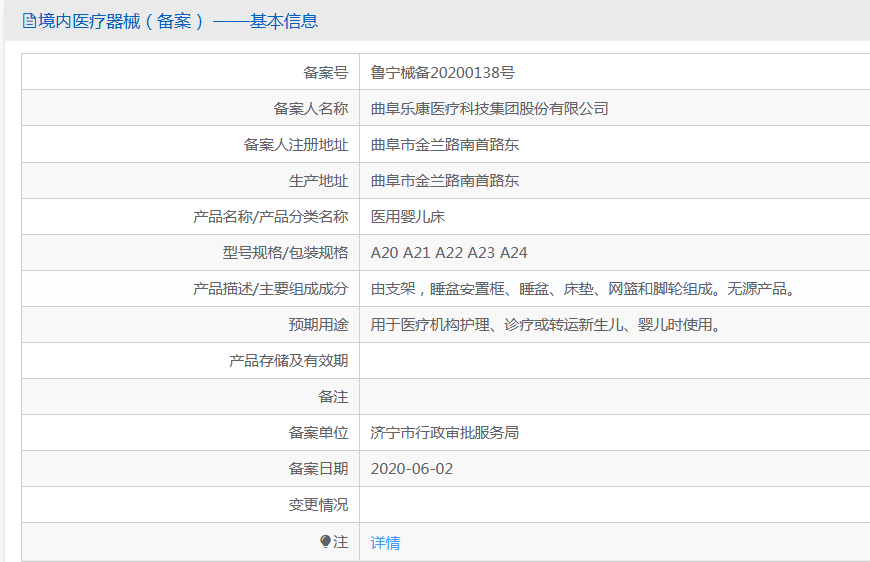Open the 详情 link

tap(385, 542)
